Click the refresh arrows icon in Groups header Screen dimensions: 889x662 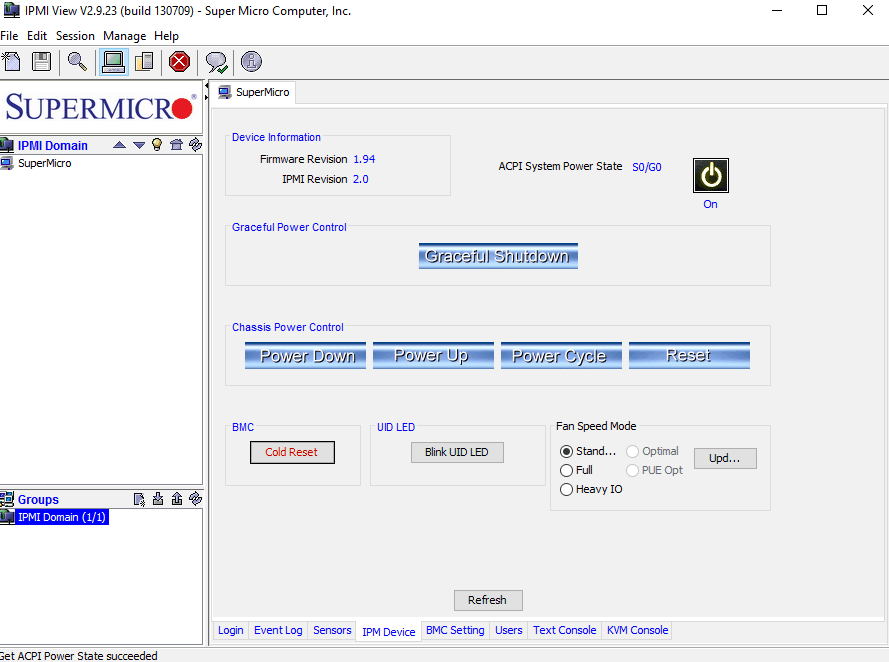(x=196, y=499)
